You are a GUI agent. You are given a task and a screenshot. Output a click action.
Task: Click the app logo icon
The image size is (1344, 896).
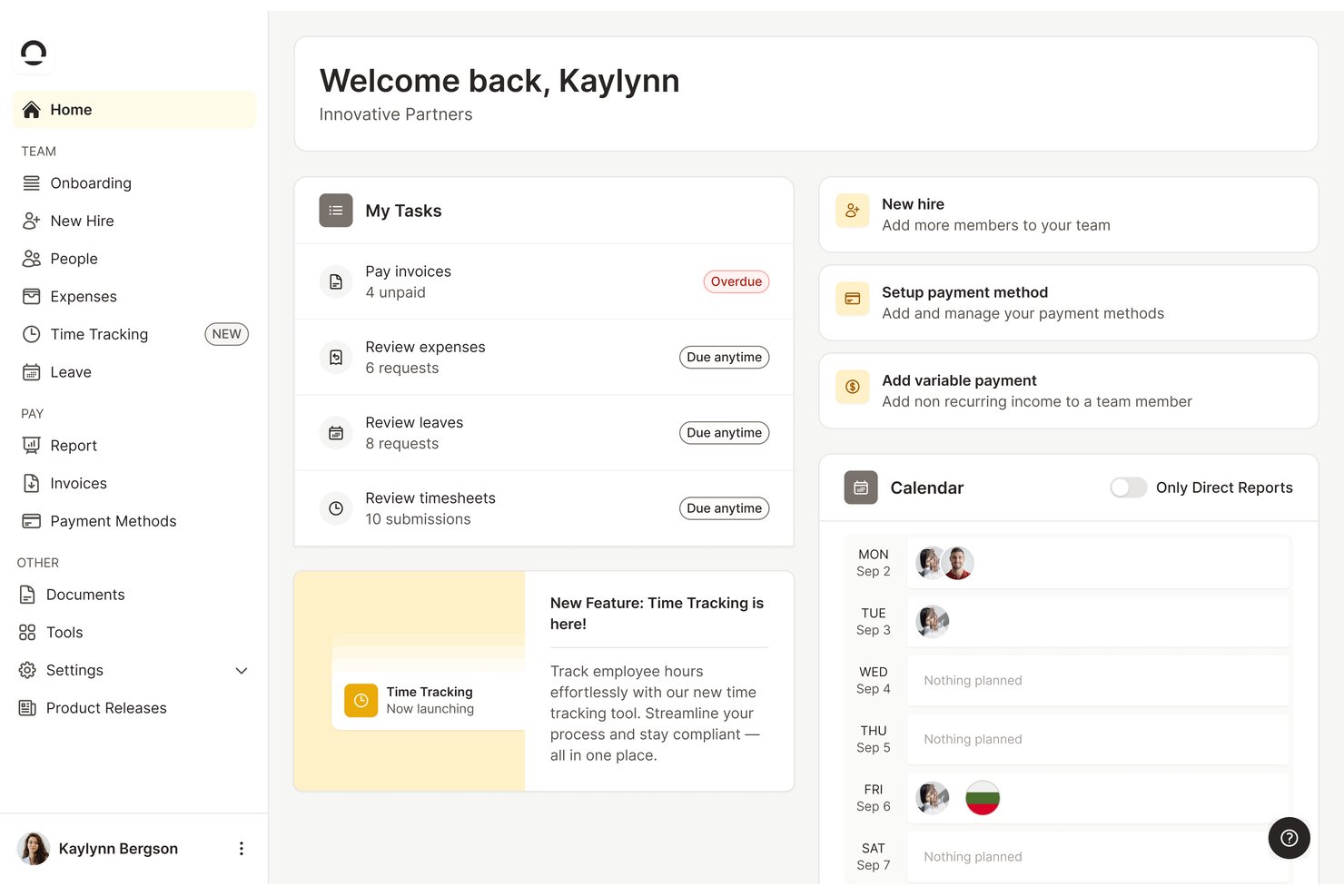click(34, 54)
